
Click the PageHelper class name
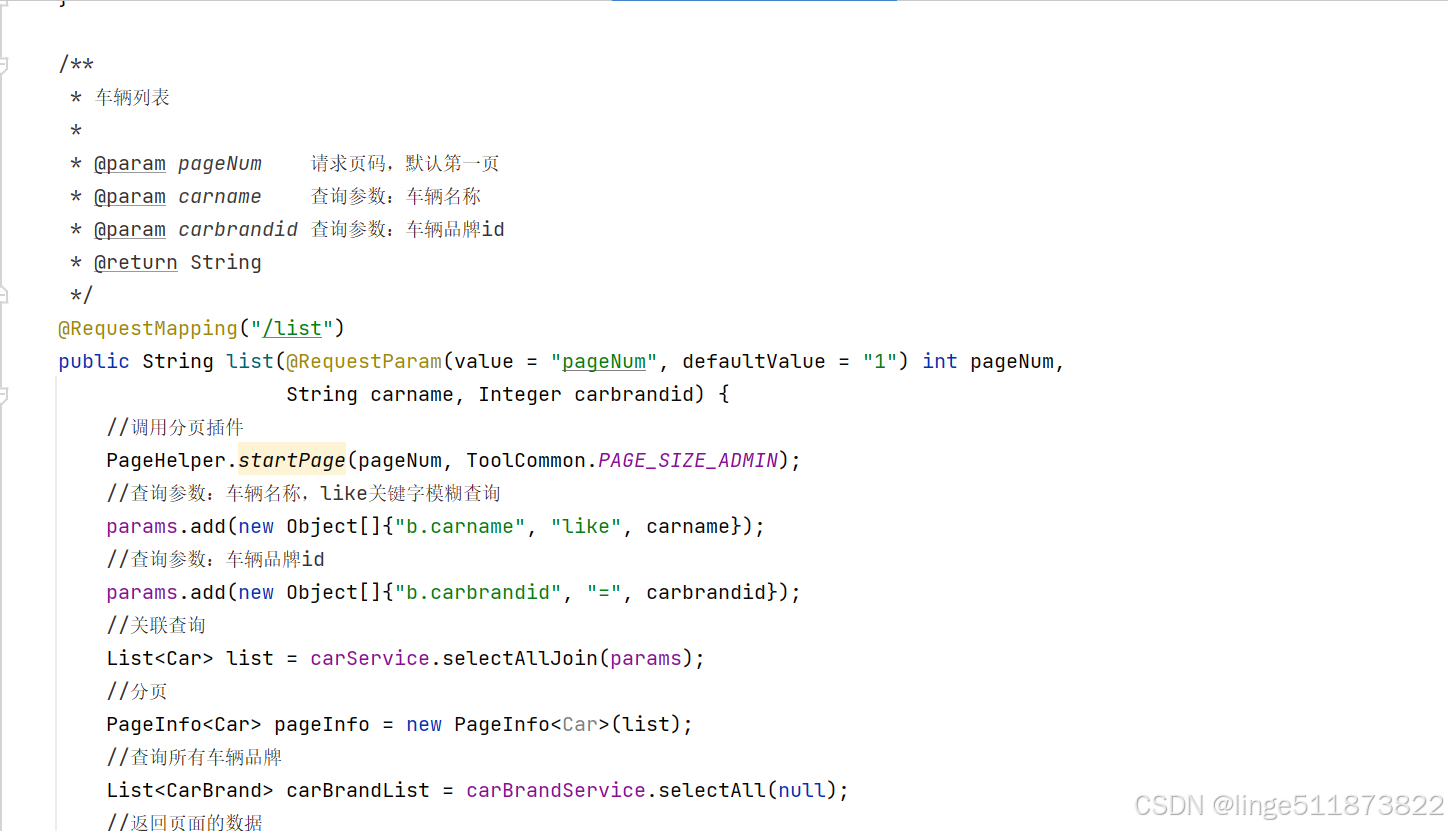pyautogui.click(x=166, y=460)
